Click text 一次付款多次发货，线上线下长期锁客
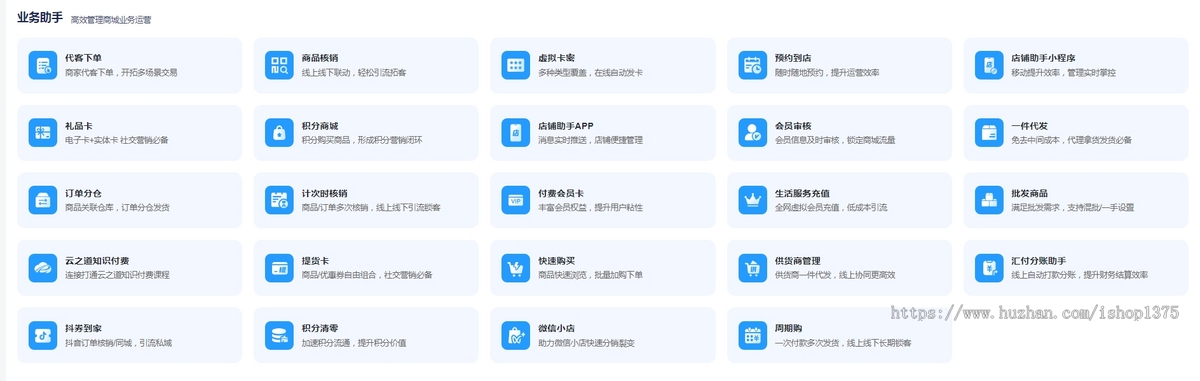The image size is (1200, 381). point(843,342)
